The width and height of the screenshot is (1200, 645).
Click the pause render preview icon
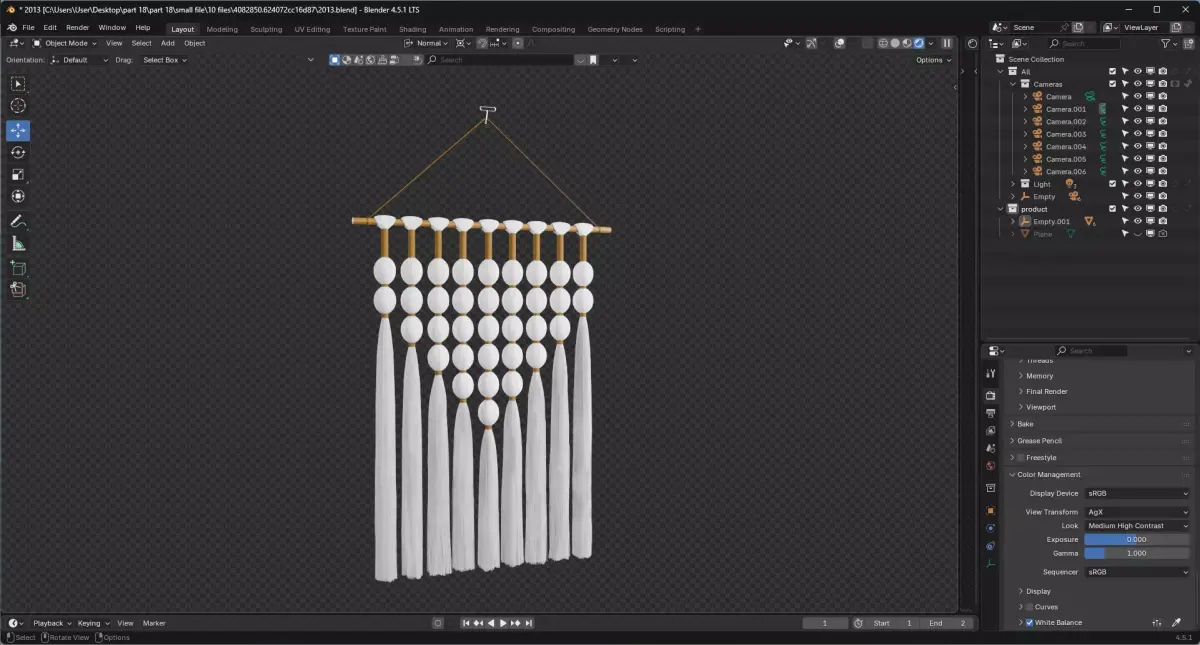click(946, 43)
